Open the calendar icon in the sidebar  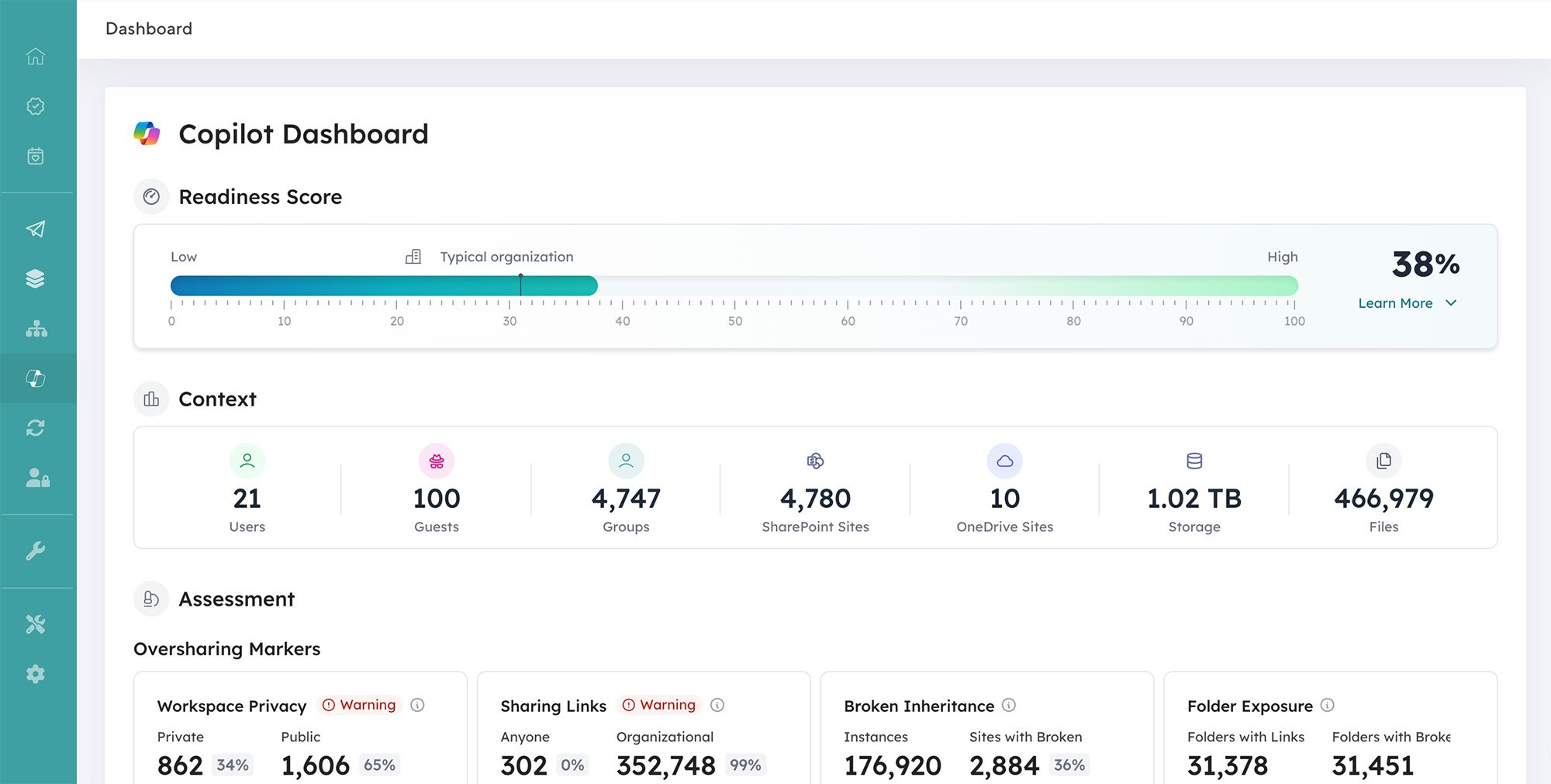click(36, 156)
